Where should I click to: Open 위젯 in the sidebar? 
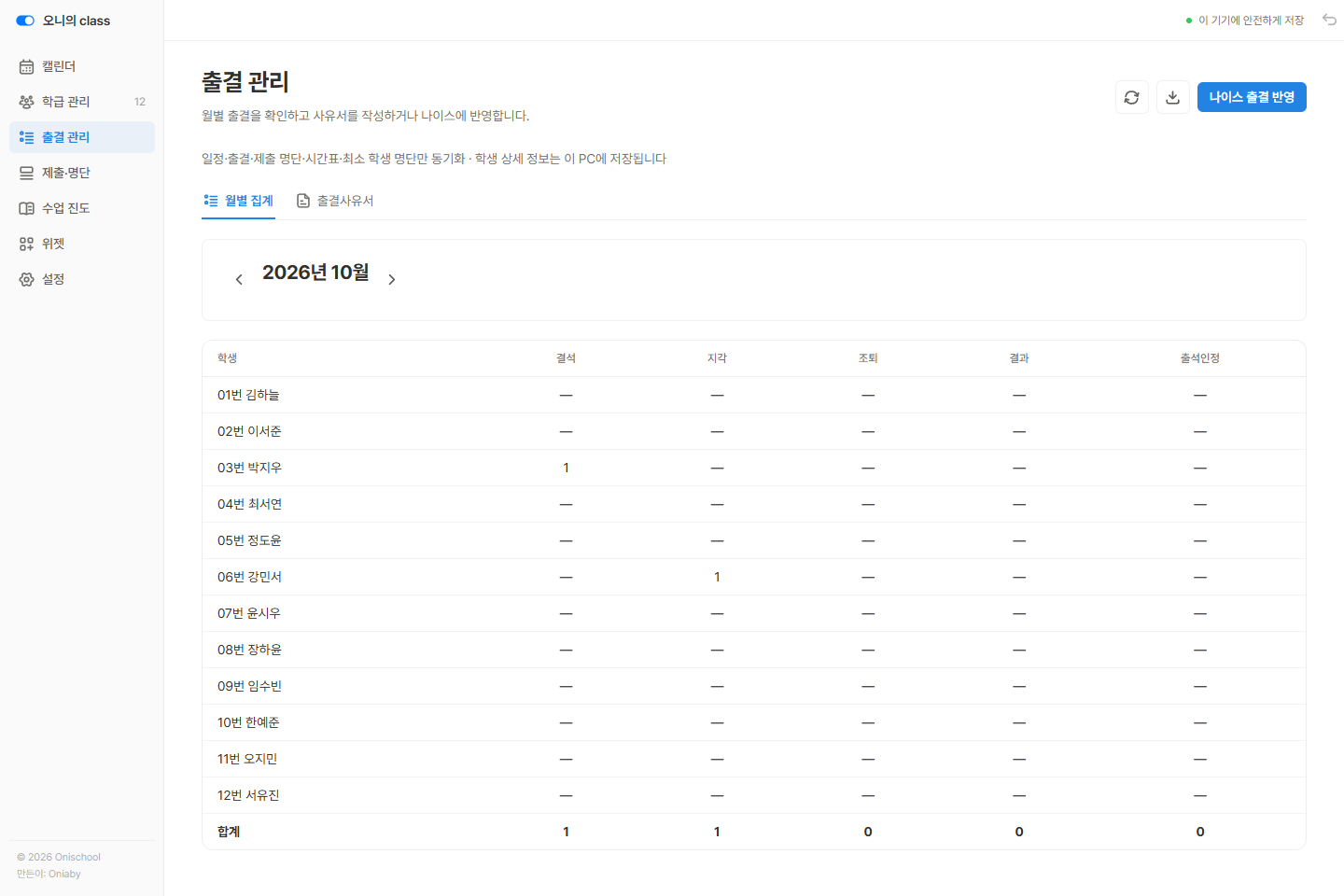pyautogui.click(x=82, y=244)
